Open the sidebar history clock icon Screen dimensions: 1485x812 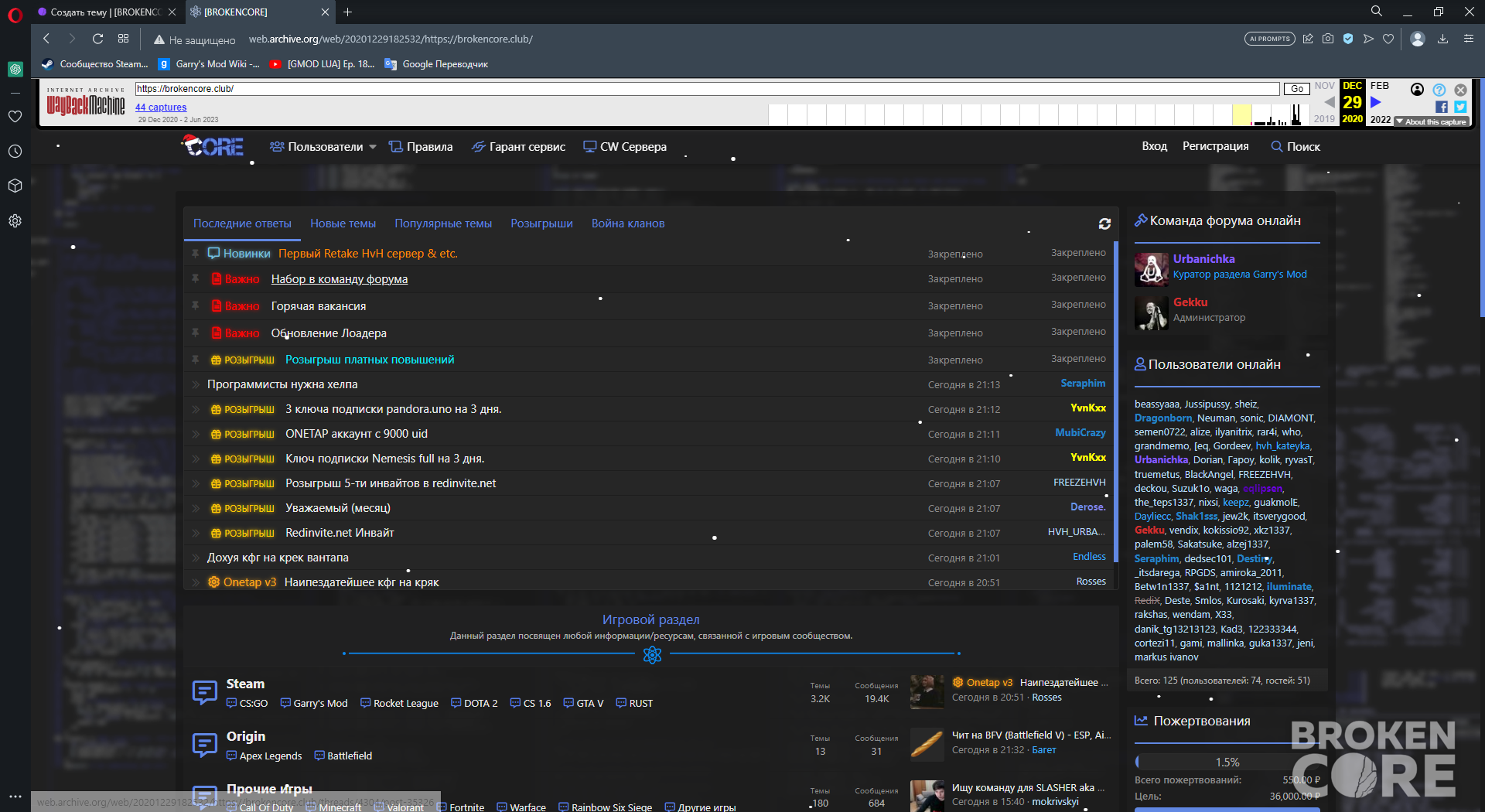tap(15, 152)
